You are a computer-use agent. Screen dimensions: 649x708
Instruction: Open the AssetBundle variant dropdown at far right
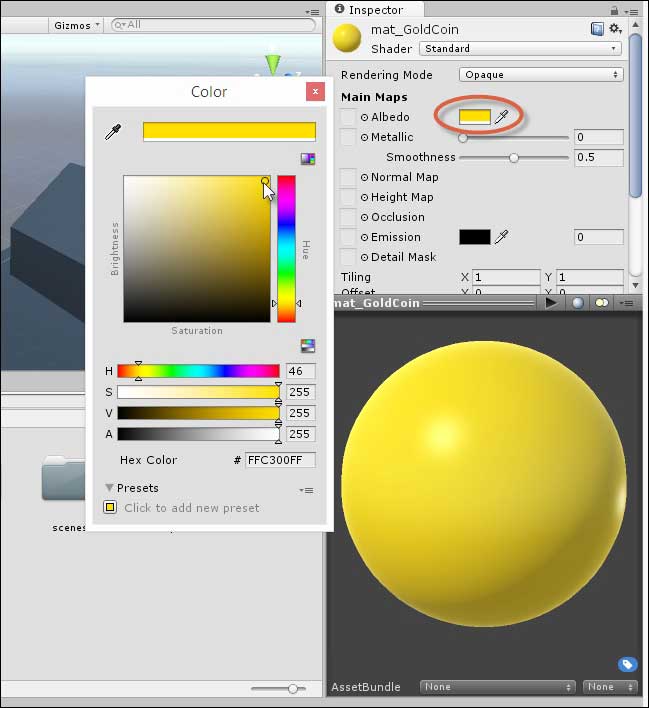[610, 687]
